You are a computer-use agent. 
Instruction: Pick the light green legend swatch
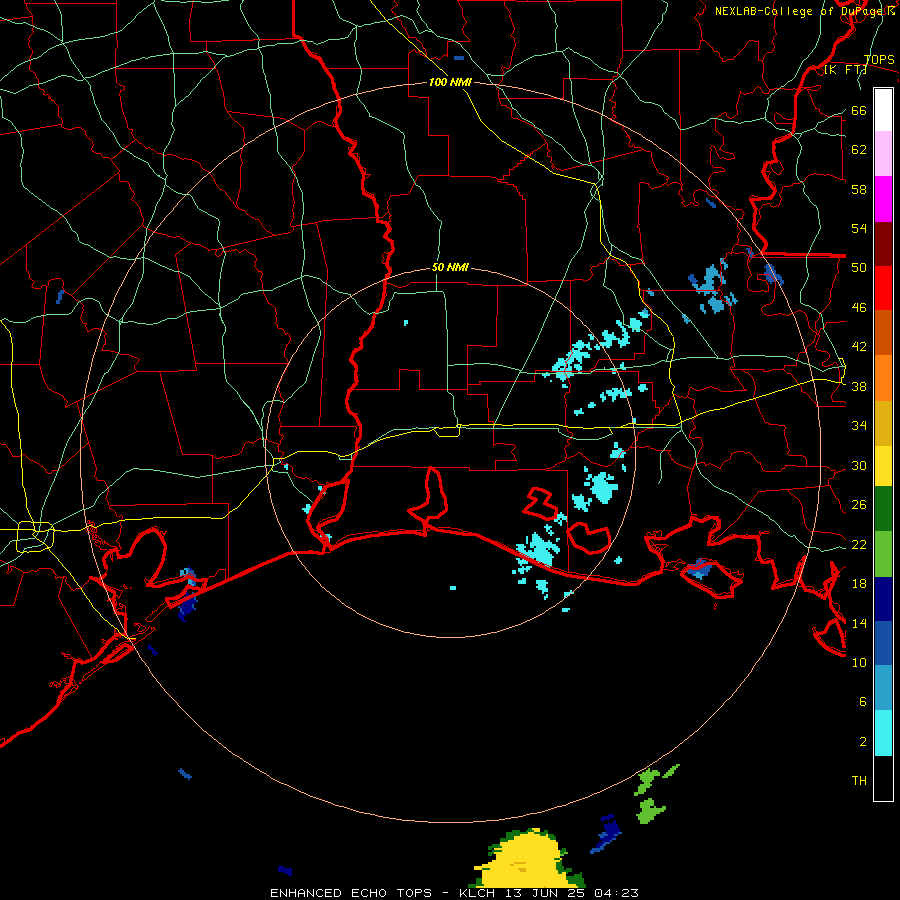(x=883, y=554)
